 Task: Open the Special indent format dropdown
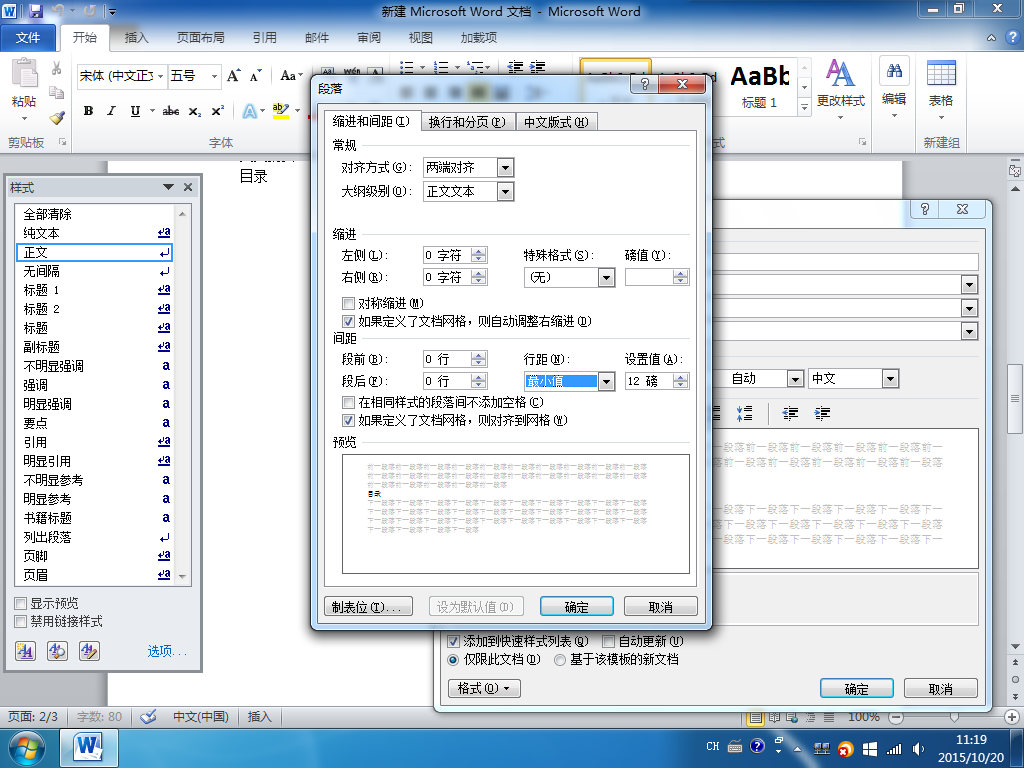(x=606, y=278)
